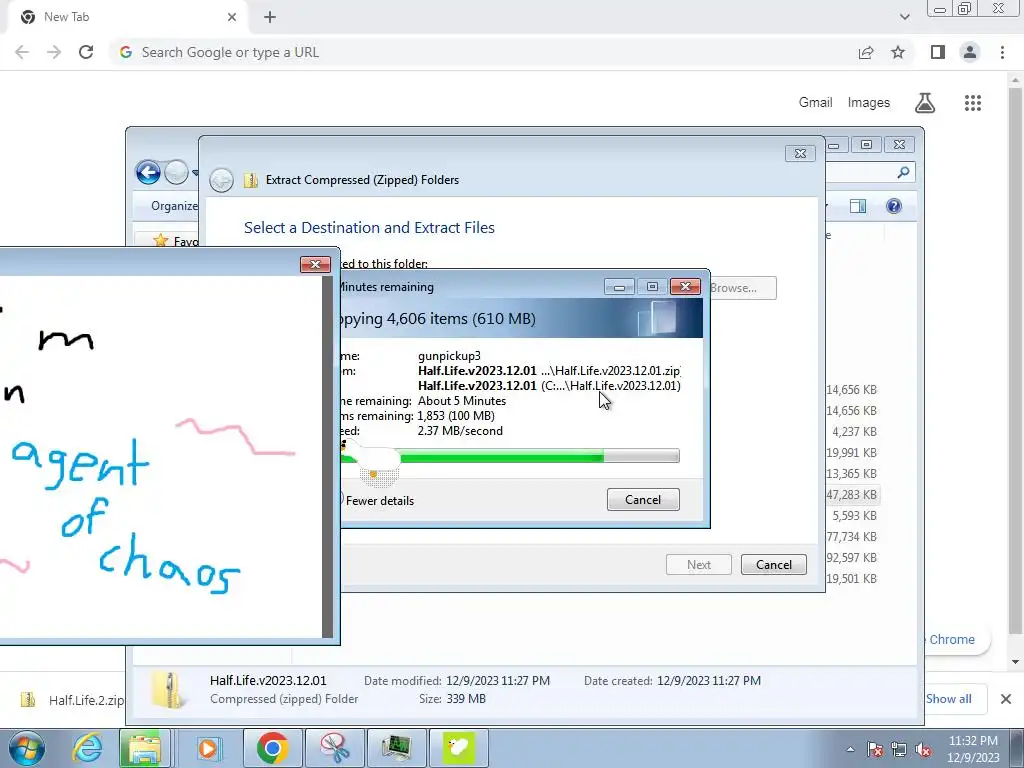Click Chrome forward arrow
Screen dimensions: 1024x768
coord(54,52)
